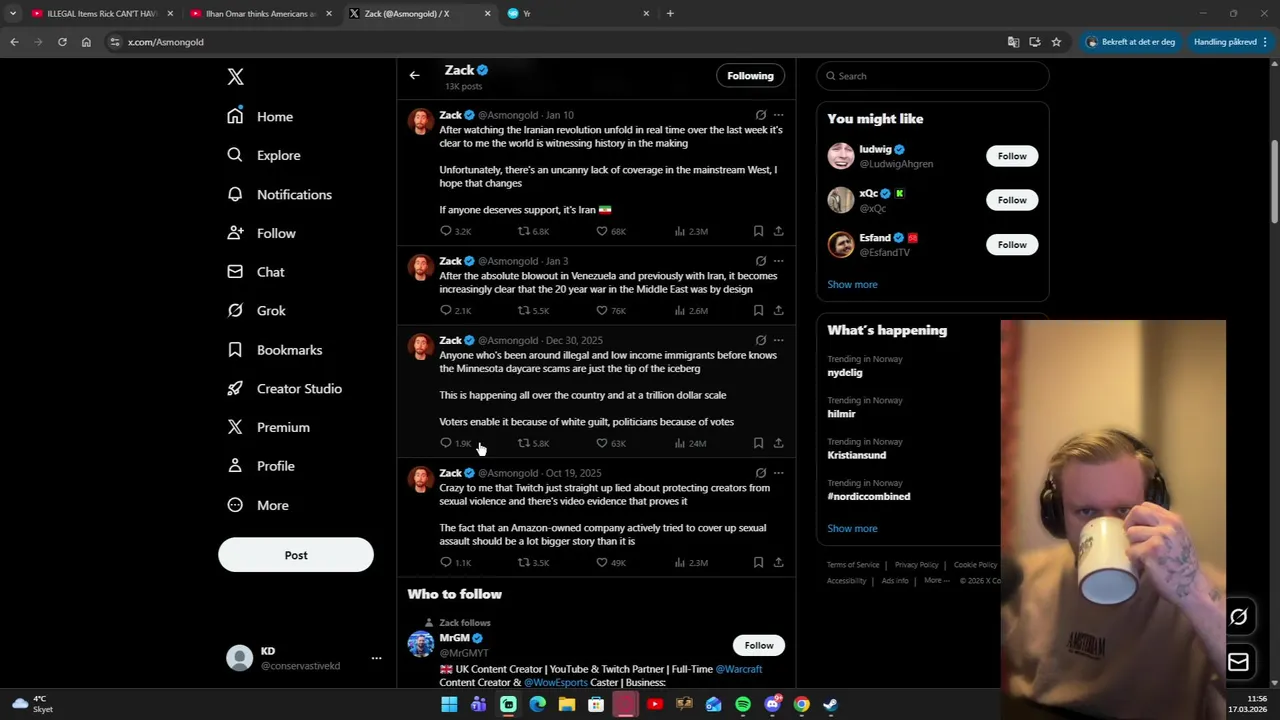The height and width of the screenshot is (720, 1280).
Task: Show more suggested accounts under You might like
Action: (852, 284)
